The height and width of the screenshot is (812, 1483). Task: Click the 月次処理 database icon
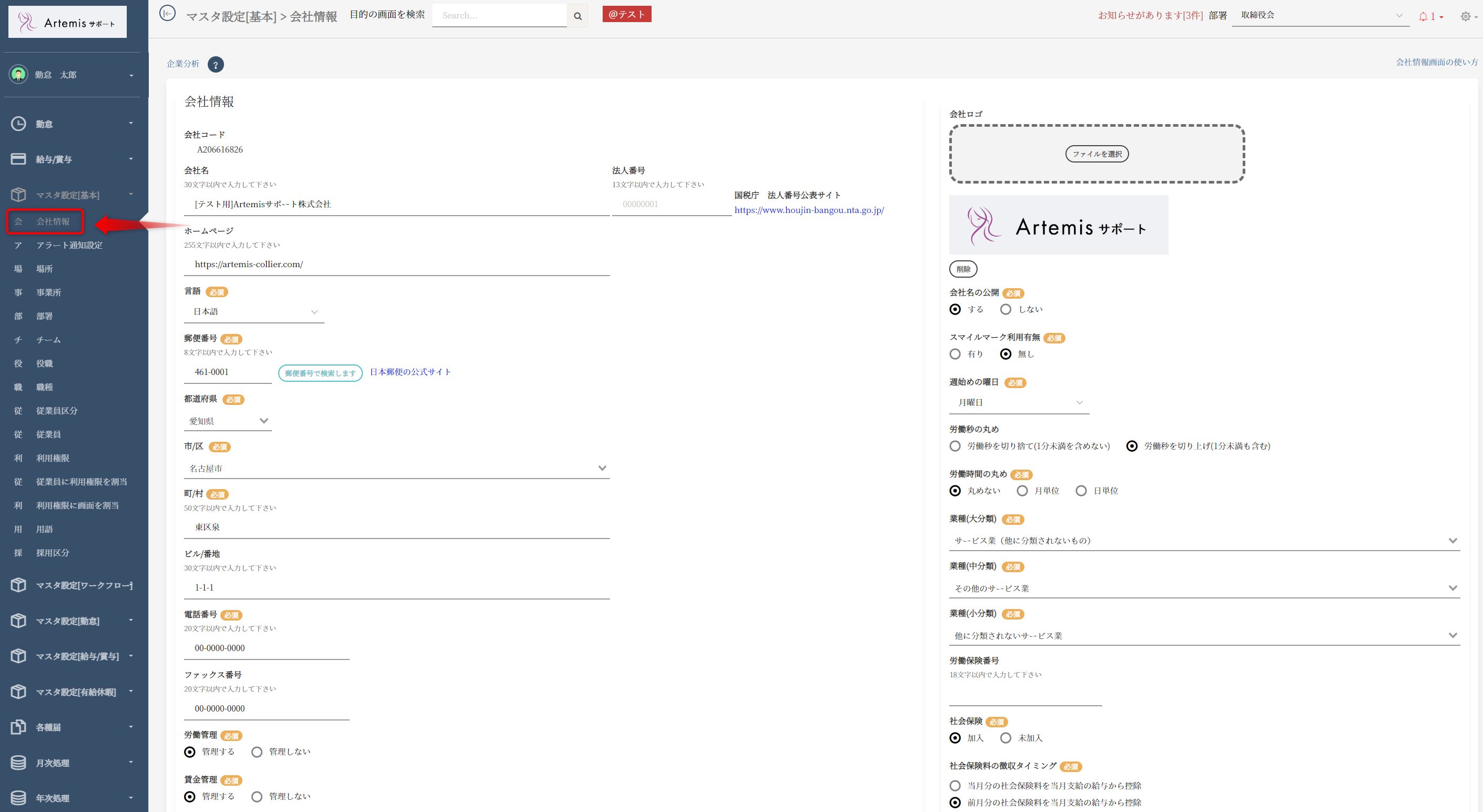pyautogui.click(x=18, y=763)
